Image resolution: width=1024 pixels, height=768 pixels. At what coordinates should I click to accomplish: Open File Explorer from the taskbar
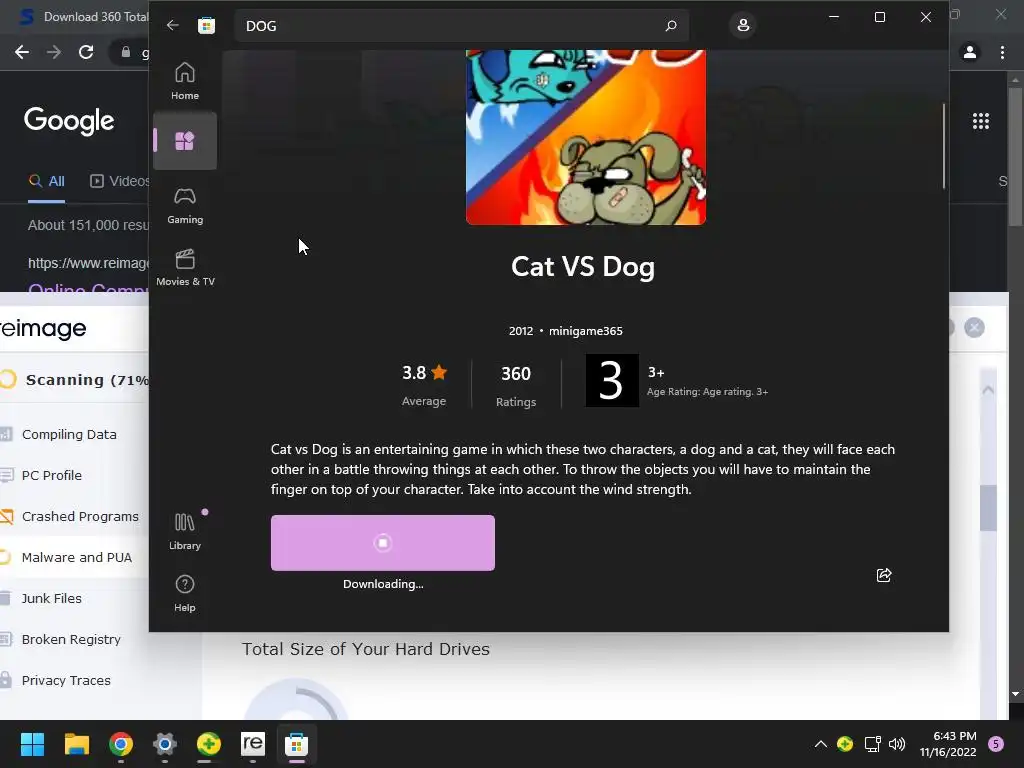tap(76, 744)
